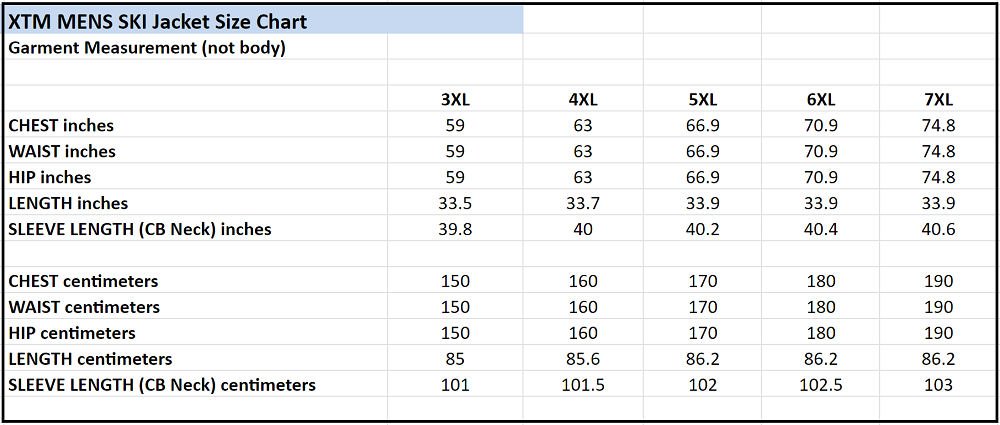Click the CHEST centimeters row label
This screenshot has height=425, width=1000.
pos(83,281)
